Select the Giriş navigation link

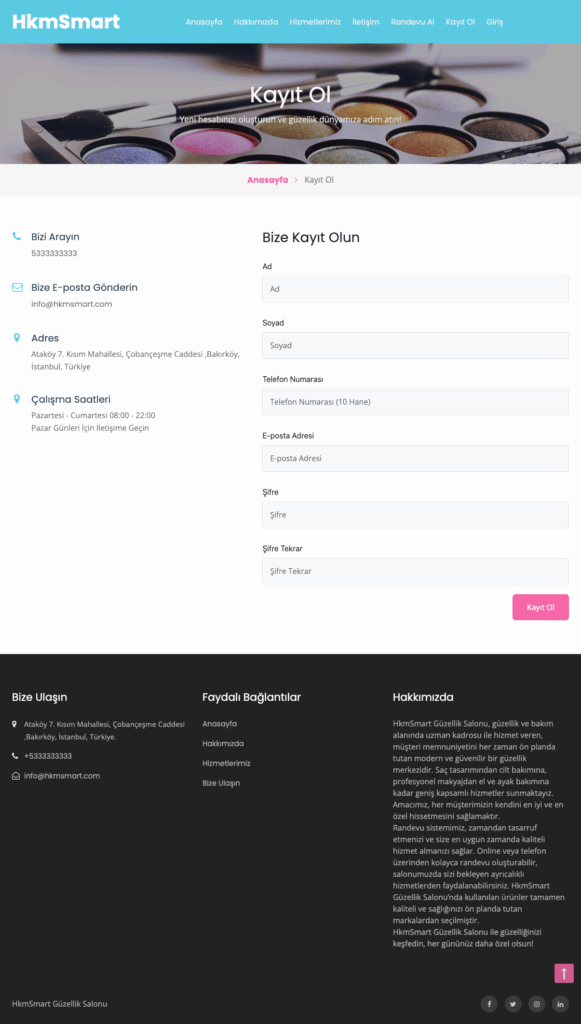495,22
